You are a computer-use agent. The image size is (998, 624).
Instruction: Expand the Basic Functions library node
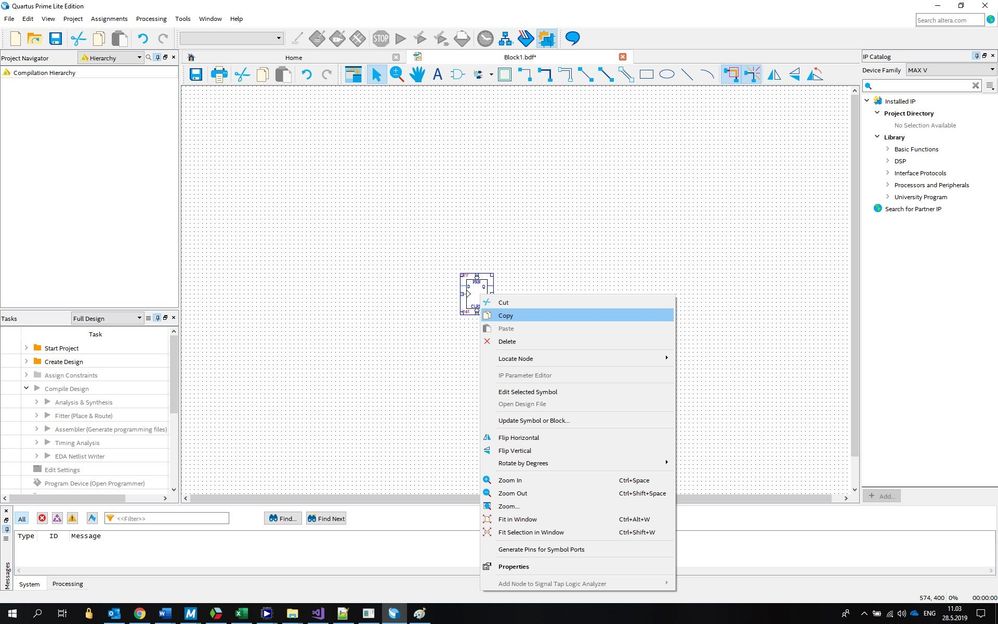click(x=887, y=149)
